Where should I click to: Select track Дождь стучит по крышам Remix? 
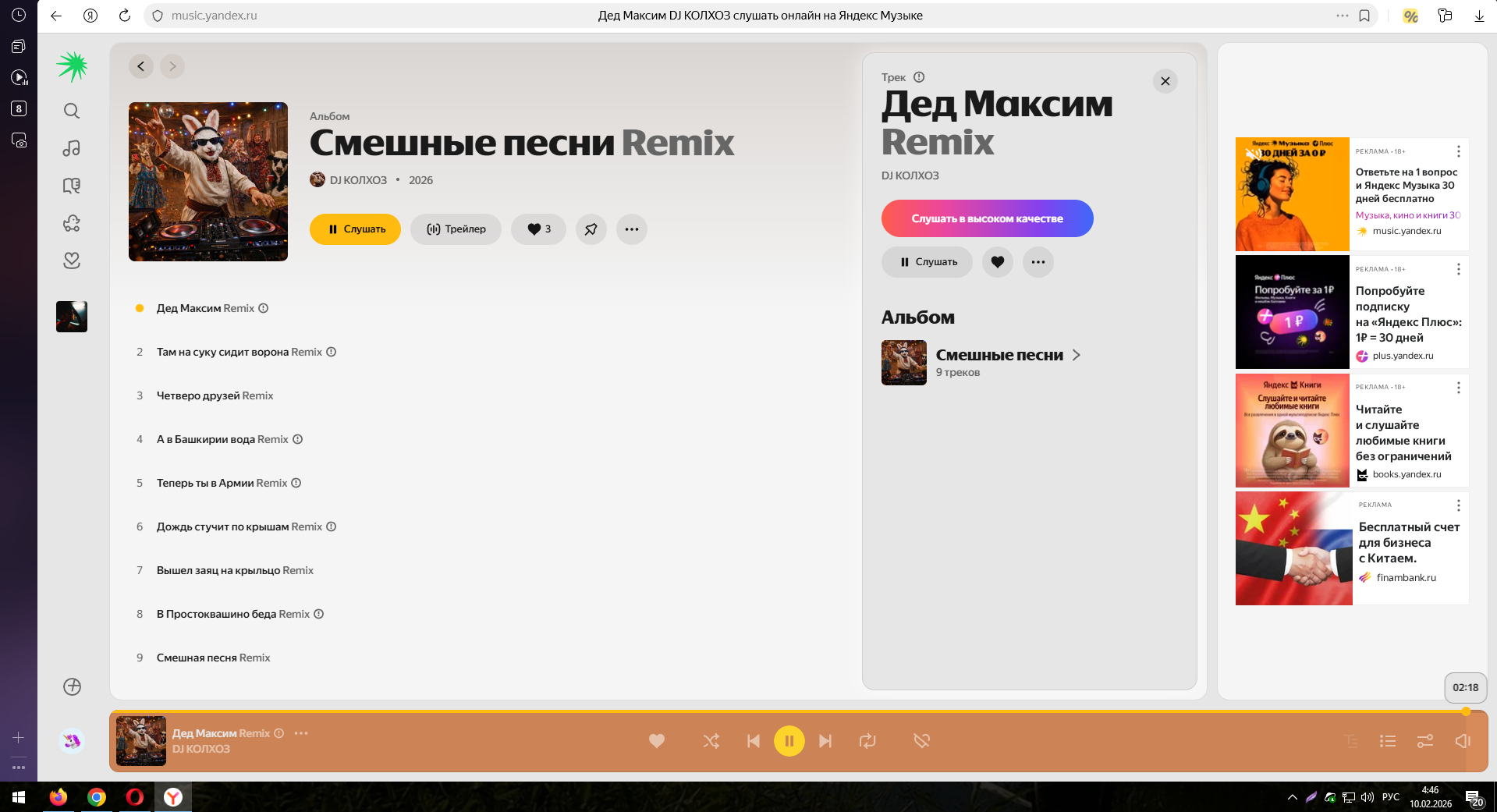[x=239, y=527]
